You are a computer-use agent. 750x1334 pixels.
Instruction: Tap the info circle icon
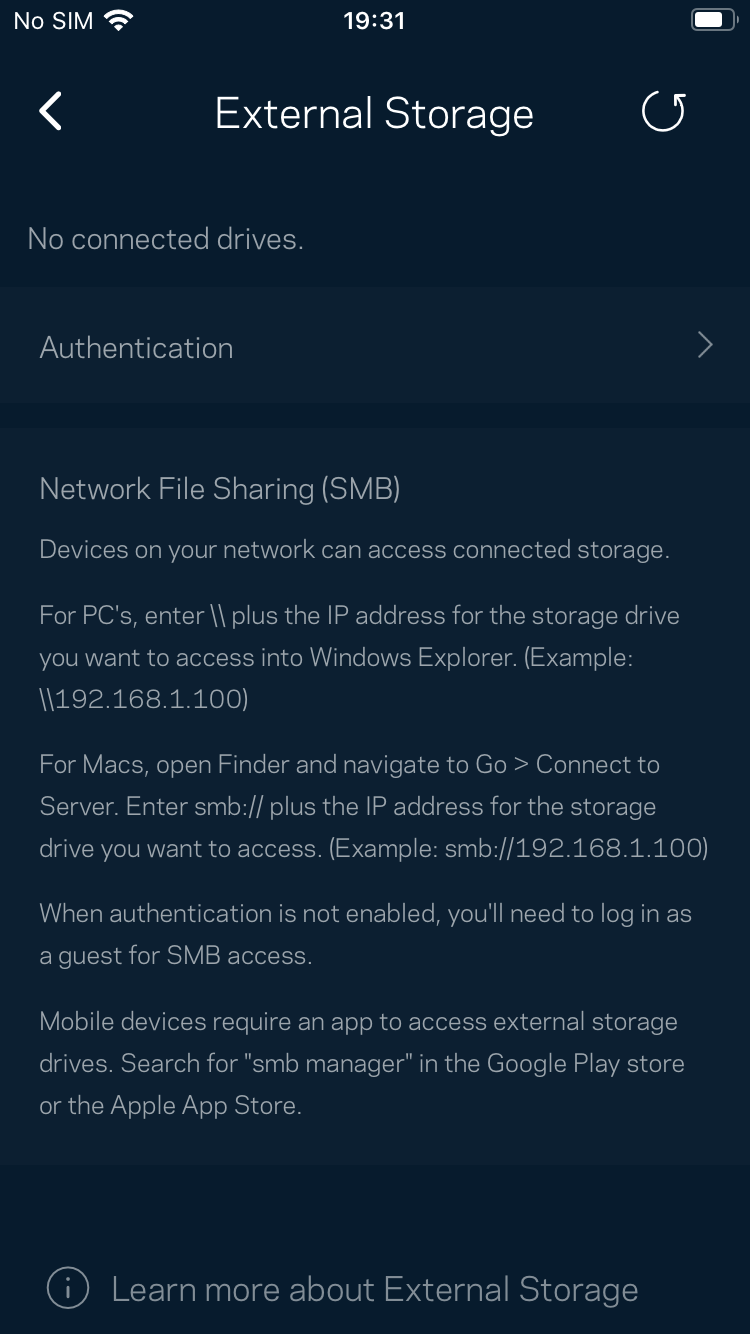[x=68, y=1288]
